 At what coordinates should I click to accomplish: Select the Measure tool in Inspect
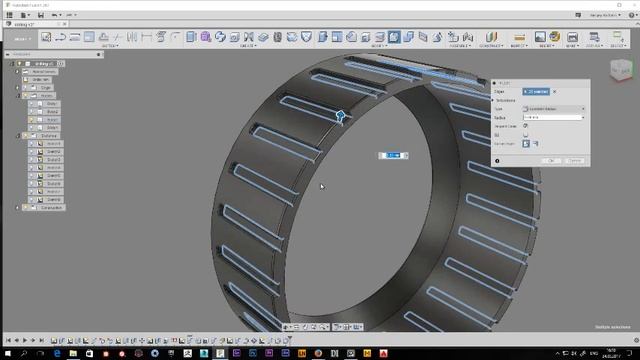pos(519,37)
